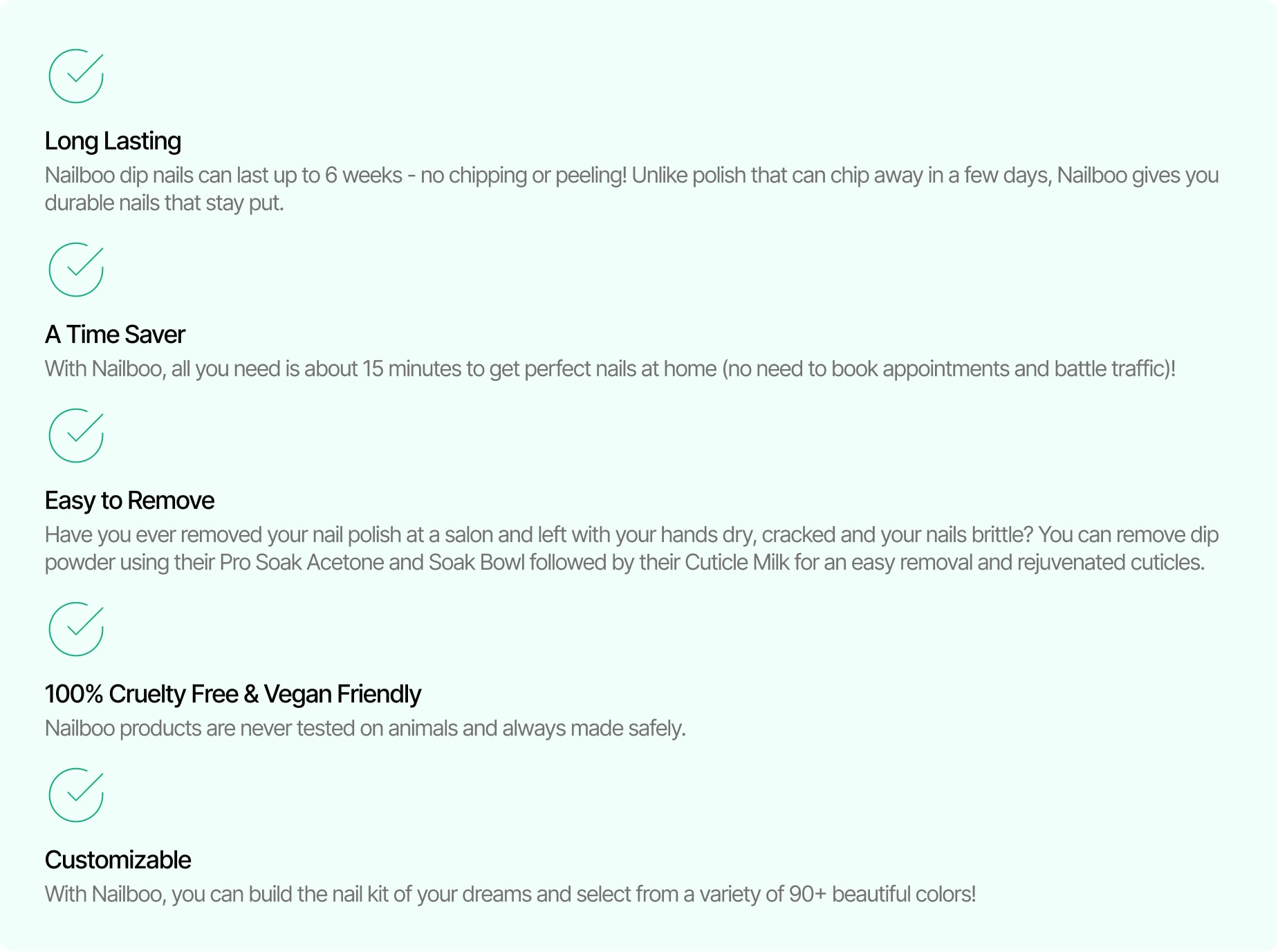
Task: Select the Easy to Remove heading
Action: [x=129, y=501]
